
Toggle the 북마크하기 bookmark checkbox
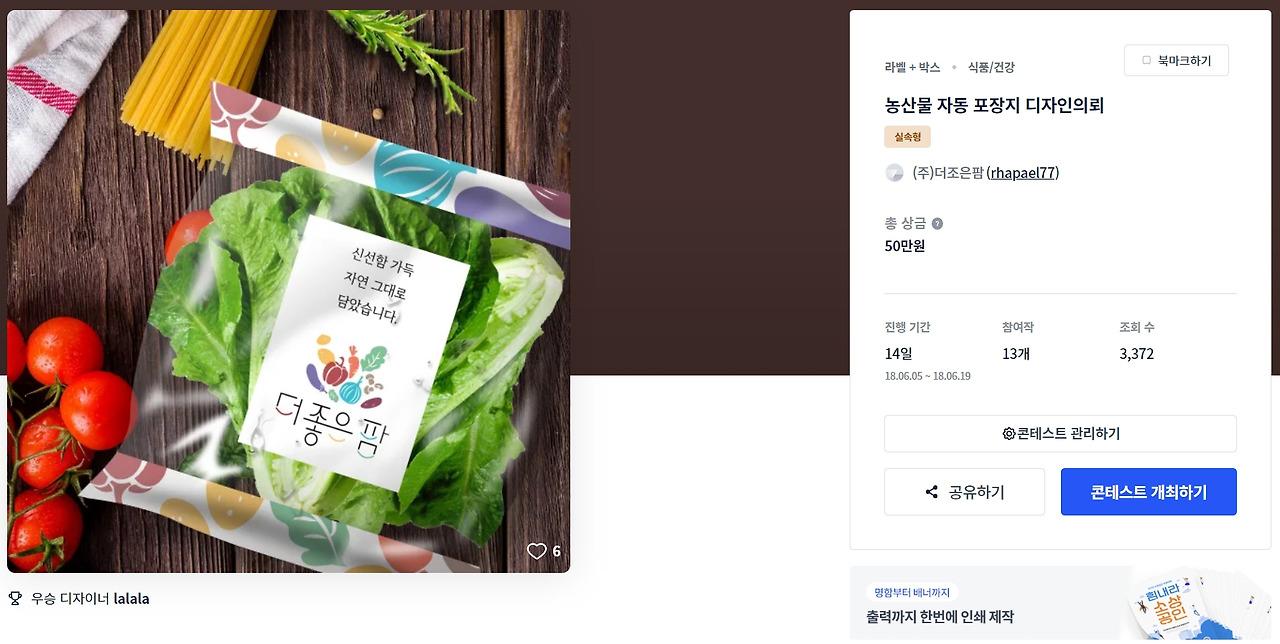1146,61
